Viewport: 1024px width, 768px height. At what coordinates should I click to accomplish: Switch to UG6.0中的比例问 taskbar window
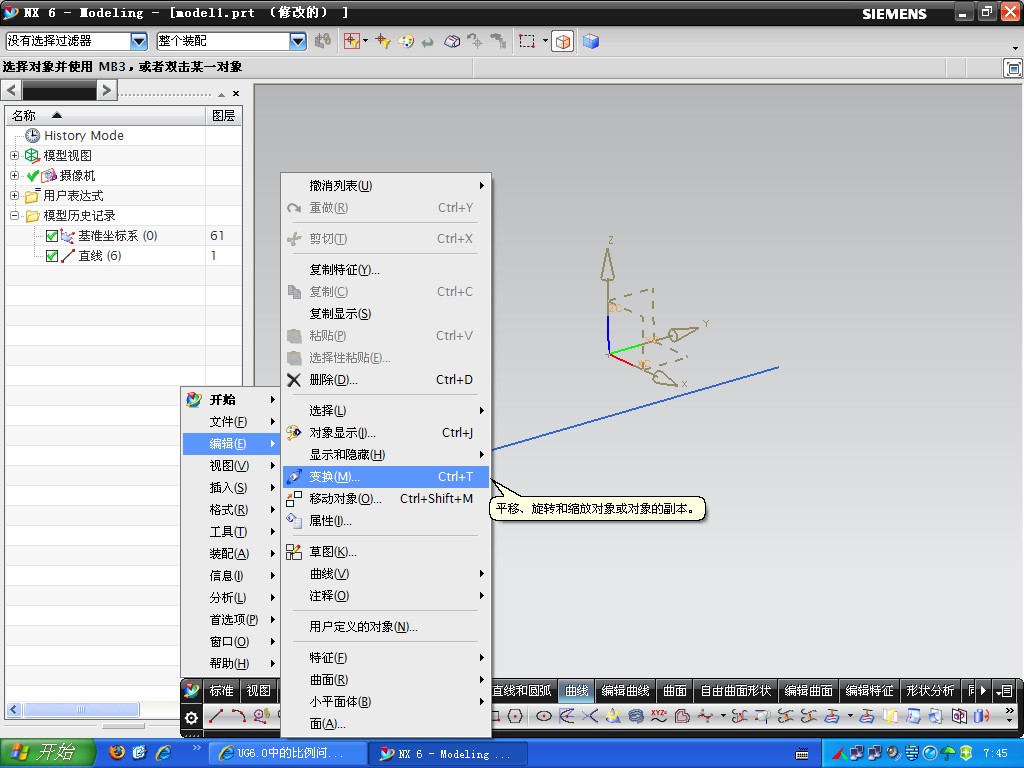click(x=287, y=753)
